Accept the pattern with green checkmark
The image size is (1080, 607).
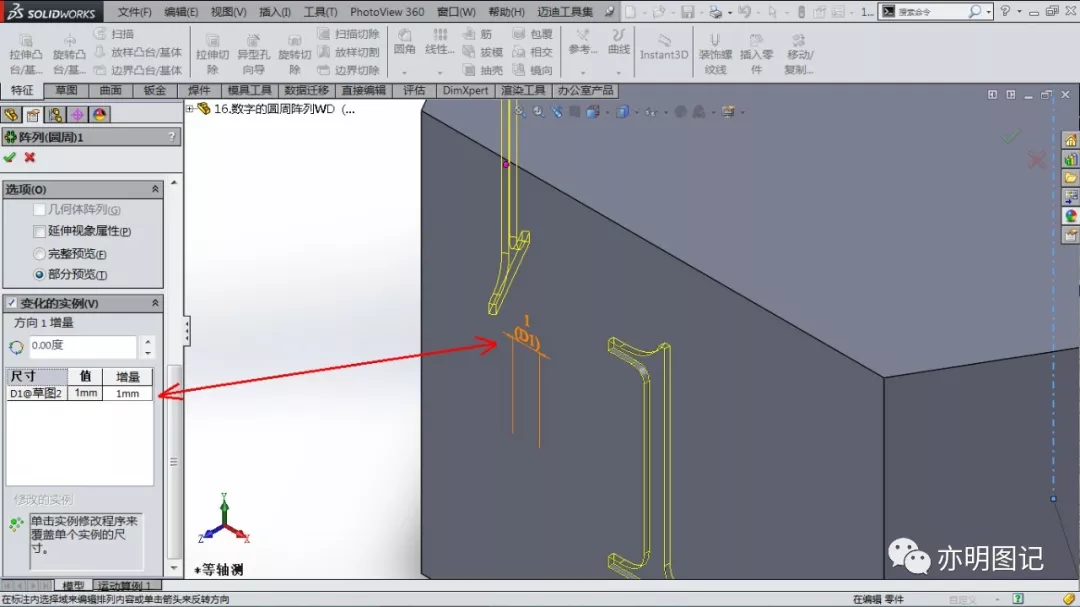(x=10, y=158)
